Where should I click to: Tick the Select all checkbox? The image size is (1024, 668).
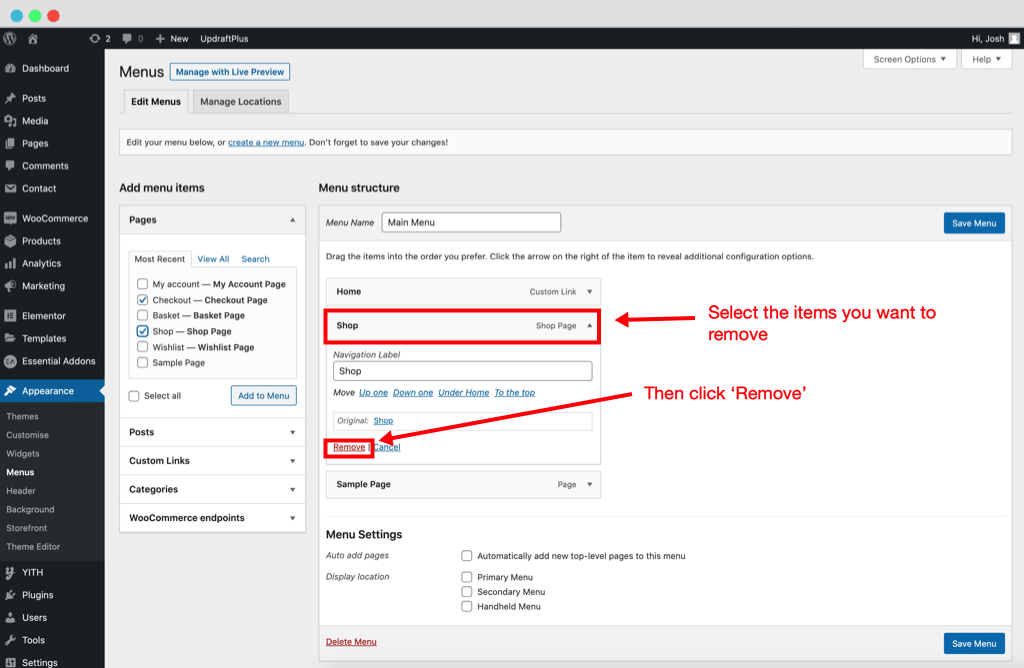click(x=134, y=395)
